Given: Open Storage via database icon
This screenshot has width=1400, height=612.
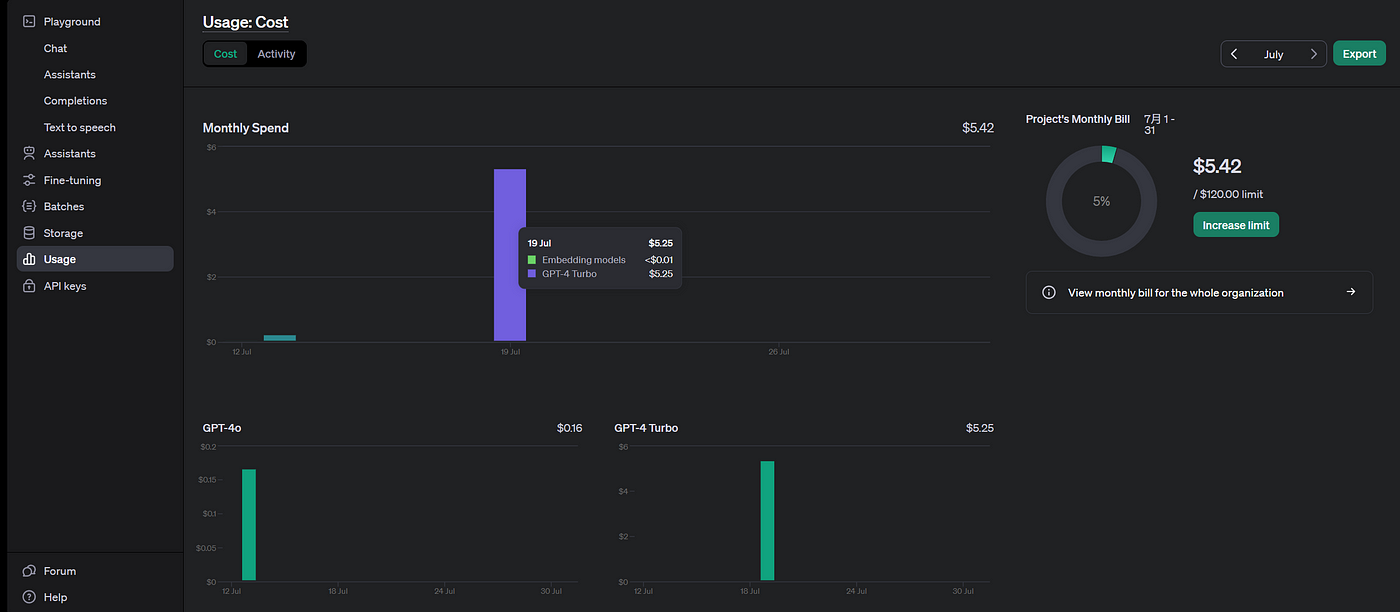Looking at the screenshot, I should pyautogui.click(x=29, y=233).
